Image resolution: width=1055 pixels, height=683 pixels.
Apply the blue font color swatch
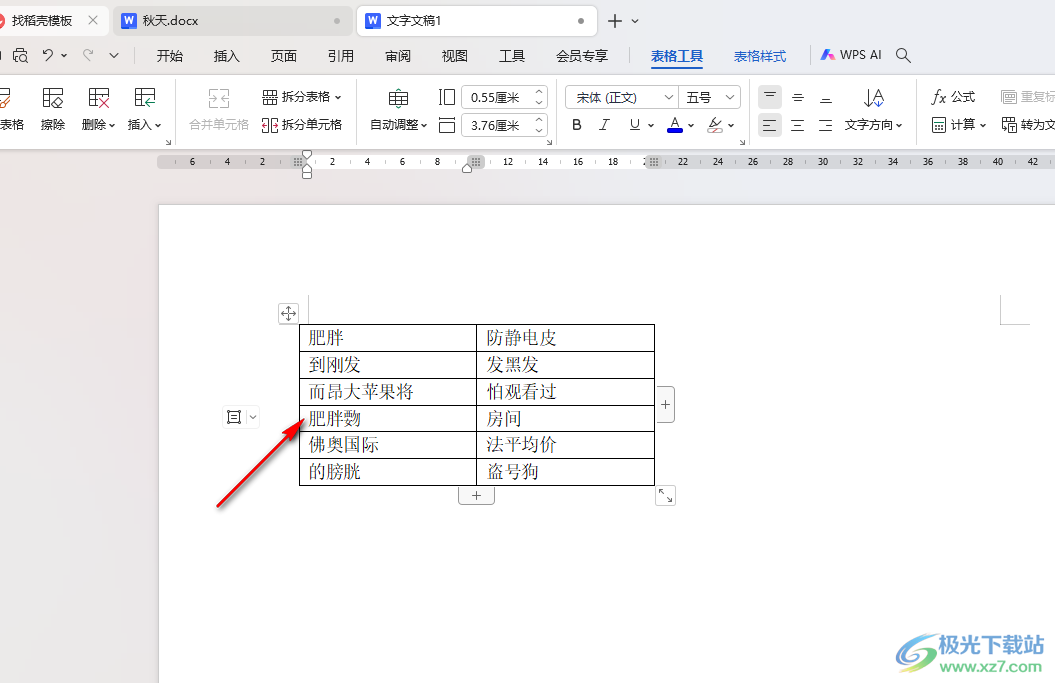pos(675,124)
